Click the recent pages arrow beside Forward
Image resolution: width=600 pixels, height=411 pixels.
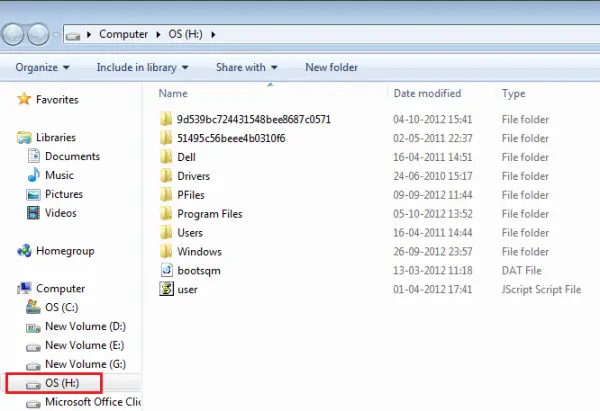56,34
